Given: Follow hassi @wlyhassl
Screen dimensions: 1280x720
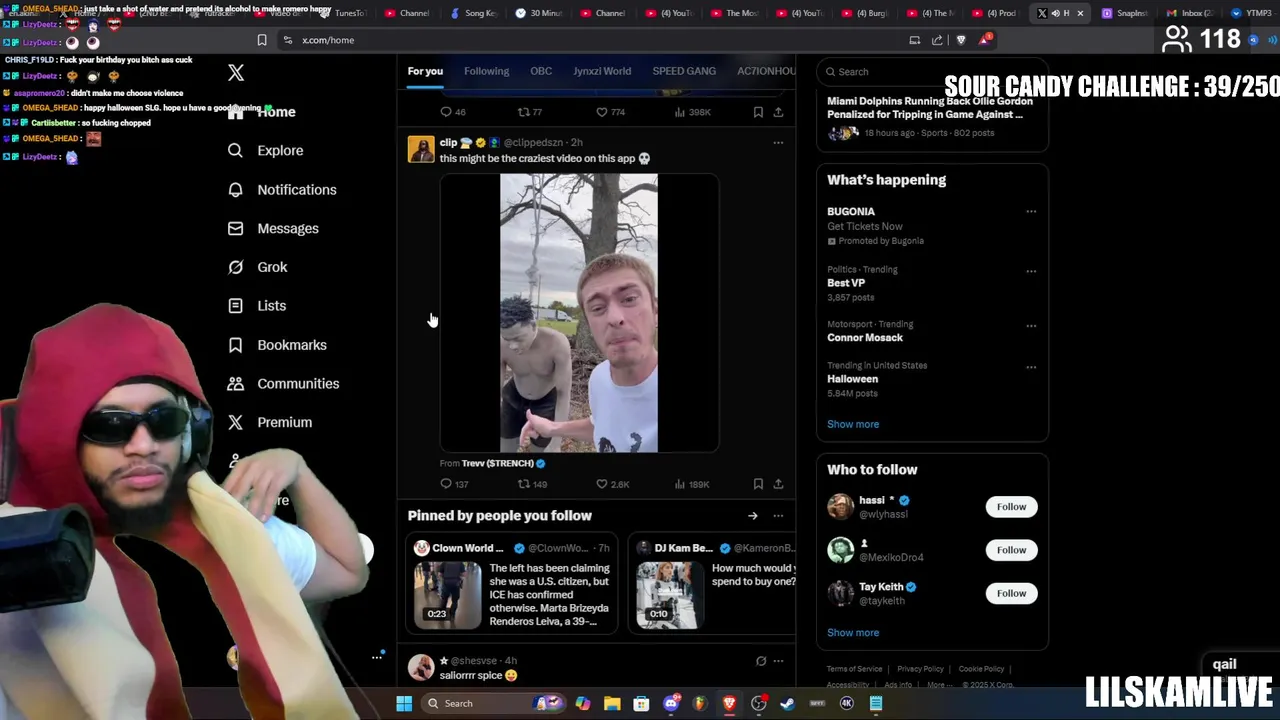Looking at the screenshot, I should coord(1011,507).
